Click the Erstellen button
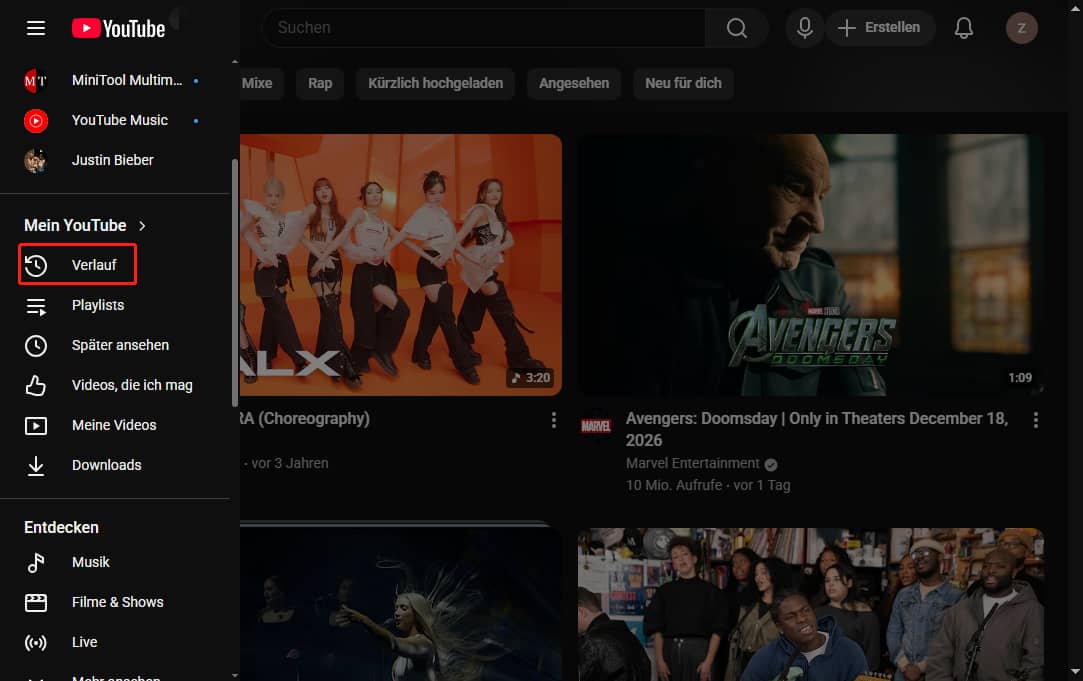The image size is (1083, 681). [x=881, y=28]
